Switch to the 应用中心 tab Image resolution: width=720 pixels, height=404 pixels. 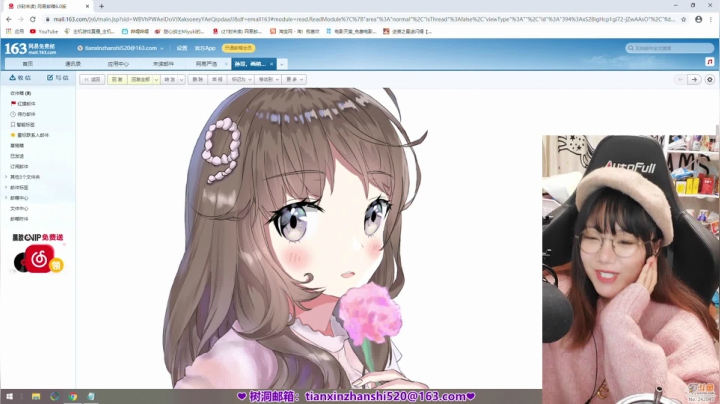118,64
